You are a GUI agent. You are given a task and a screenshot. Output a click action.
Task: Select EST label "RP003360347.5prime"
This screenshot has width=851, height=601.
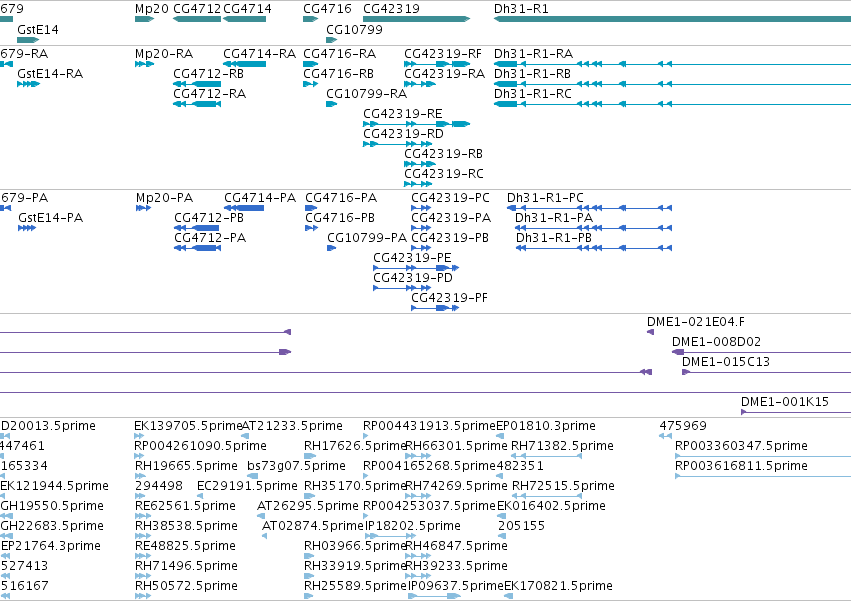(741, 446)
